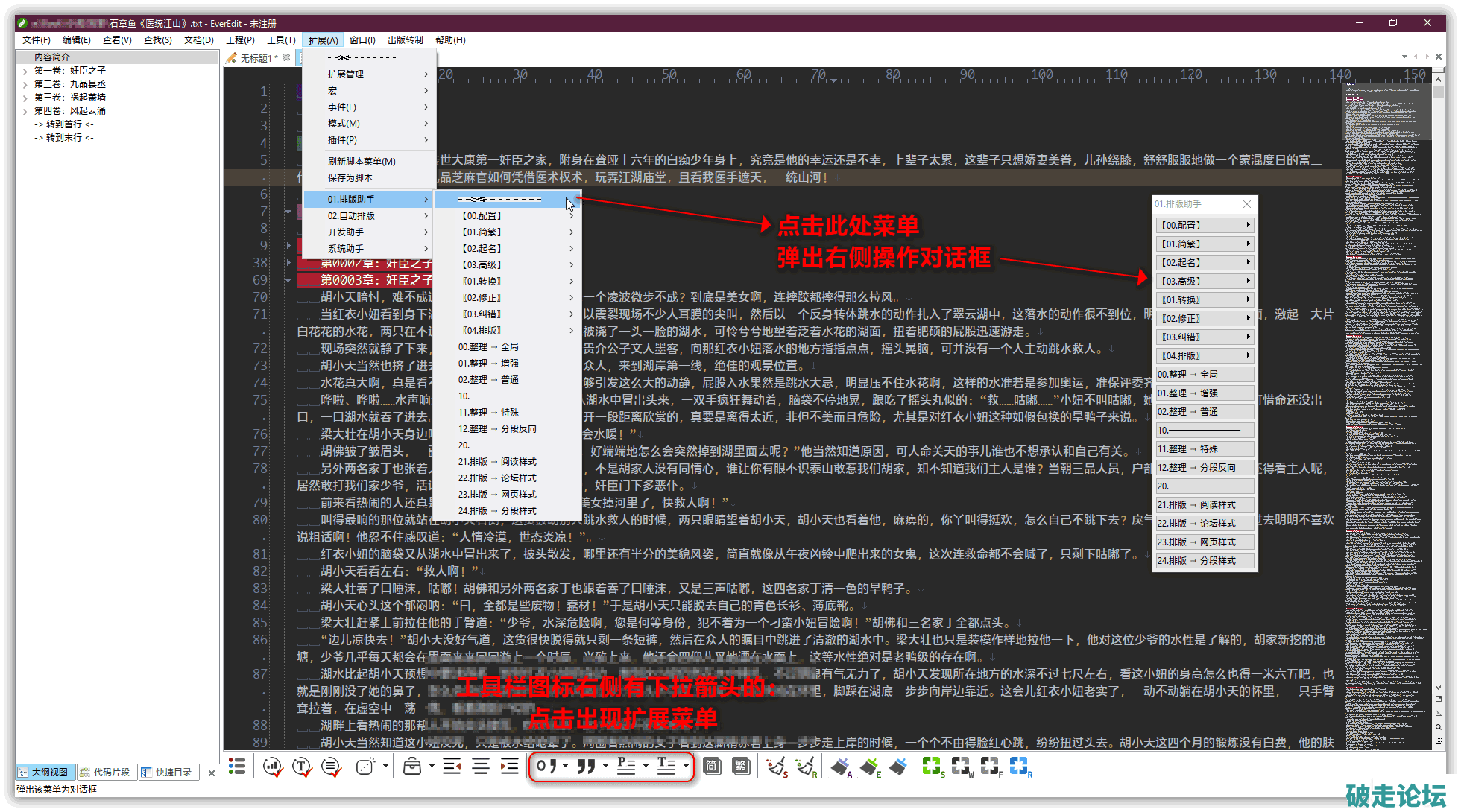Open the 工具(T) menu

pyautogui.click(x=281, y=40)
